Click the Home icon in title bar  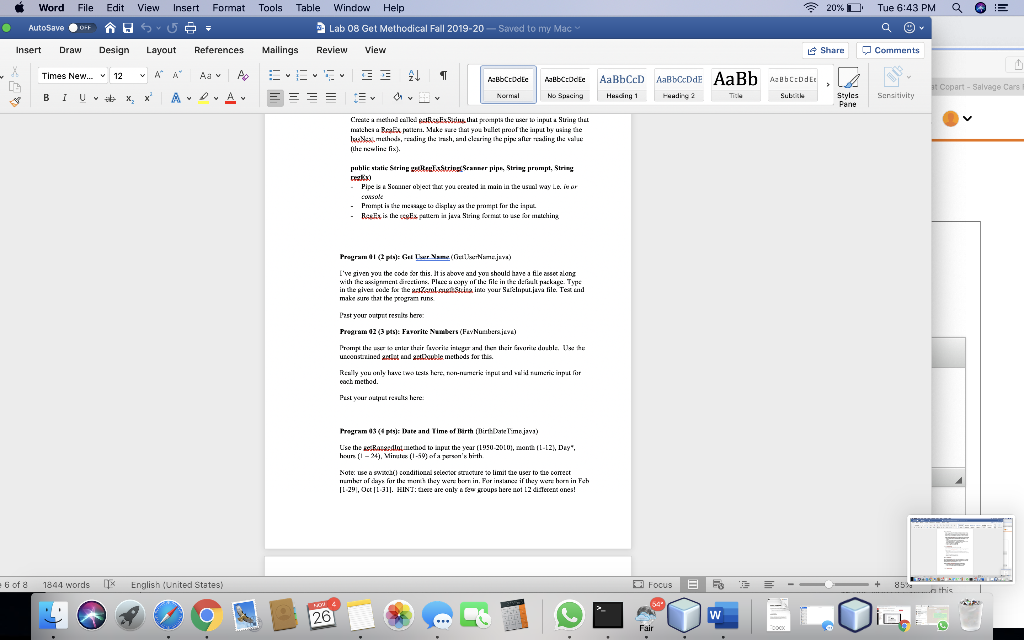[x=110, y=28]
